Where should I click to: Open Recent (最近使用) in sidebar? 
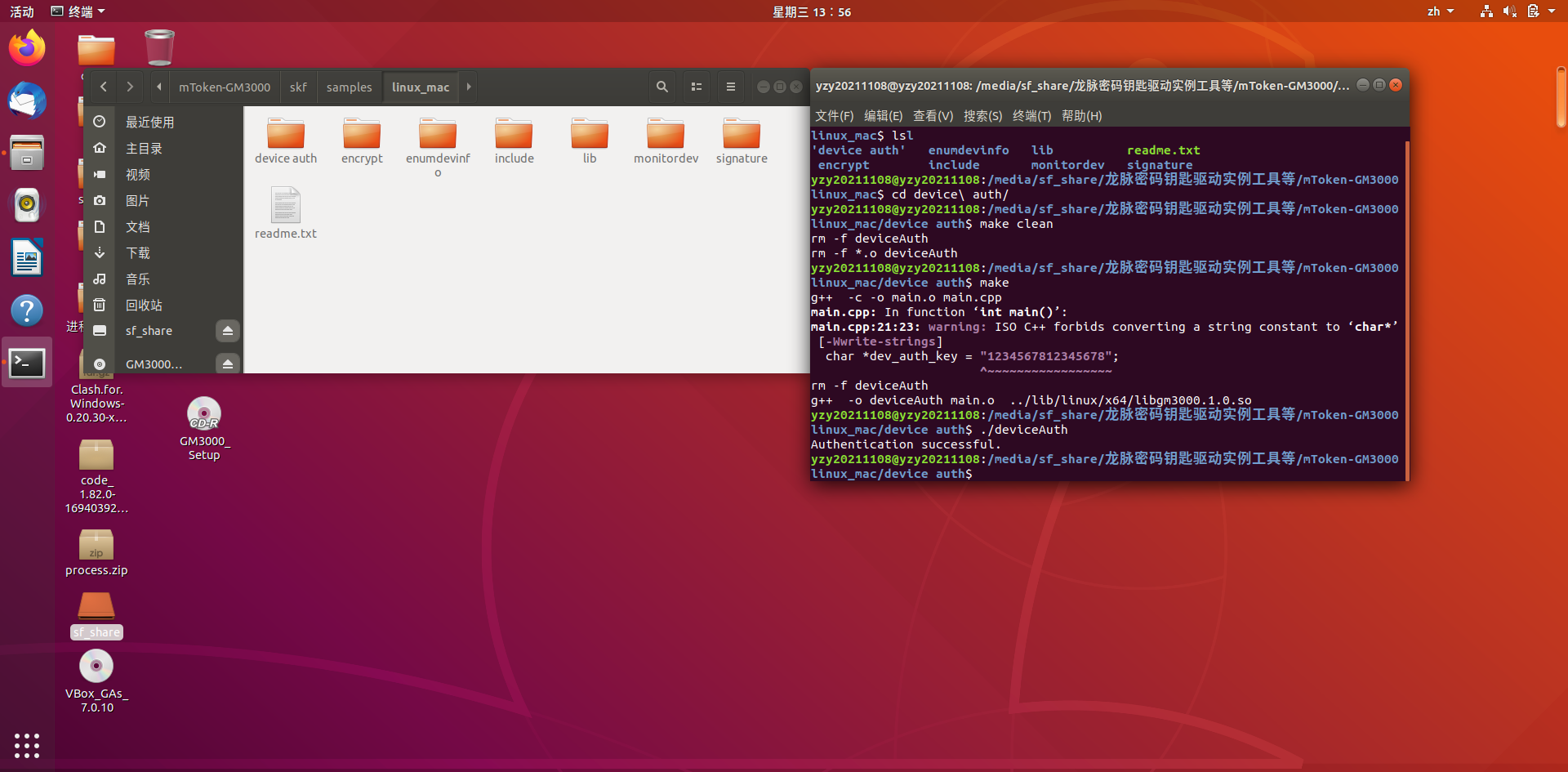163,122
